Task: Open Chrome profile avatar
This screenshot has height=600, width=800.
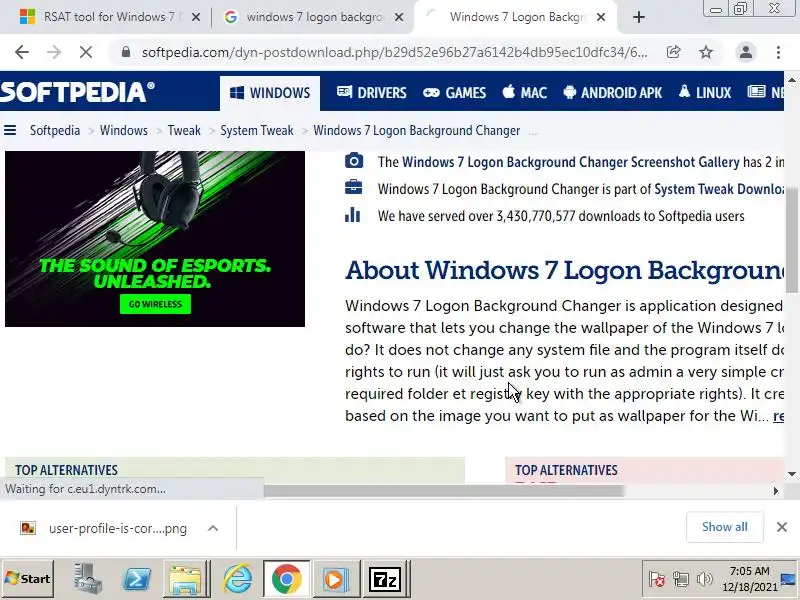Action: [x=745, y=52]
